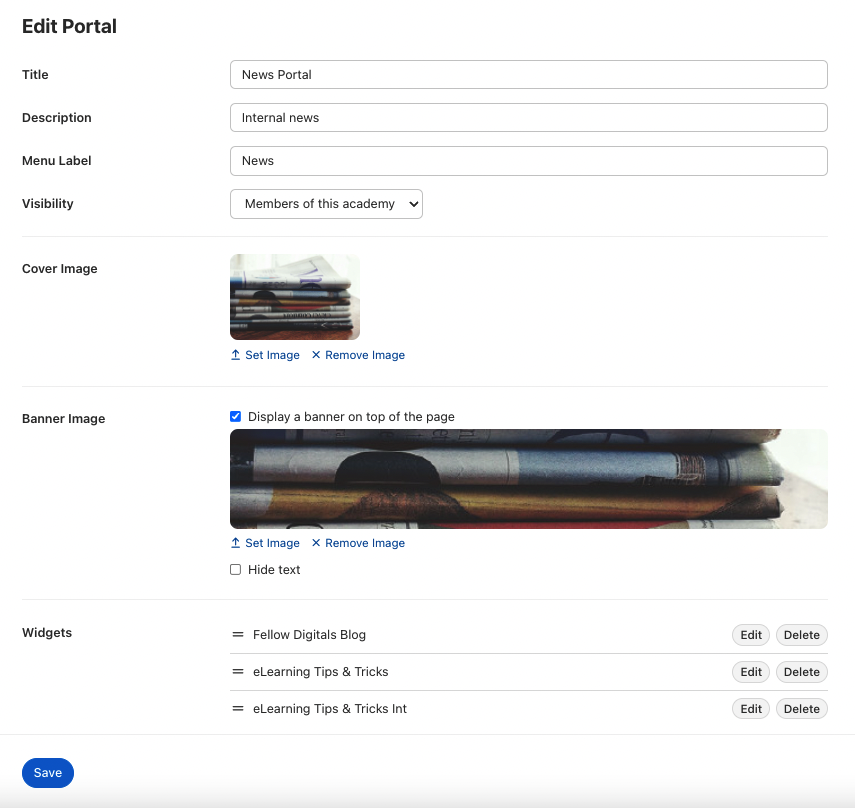Click the banner image preview

pos(529,479)
